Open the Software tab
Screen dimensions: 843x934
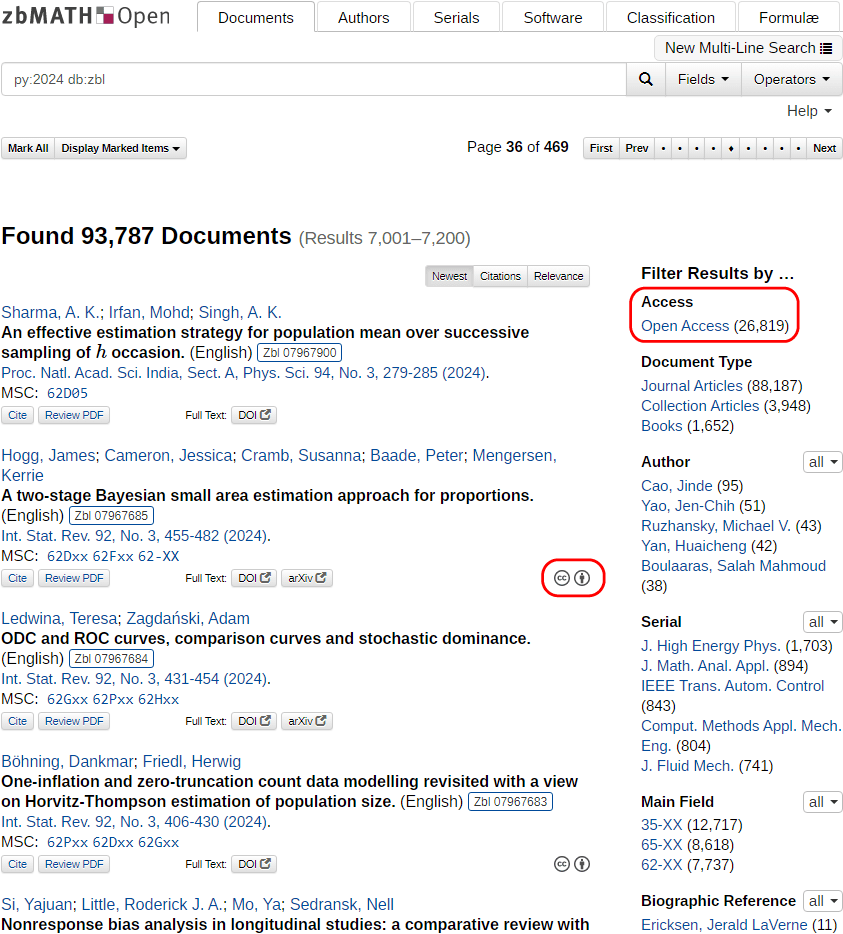[x=552, y=17]
